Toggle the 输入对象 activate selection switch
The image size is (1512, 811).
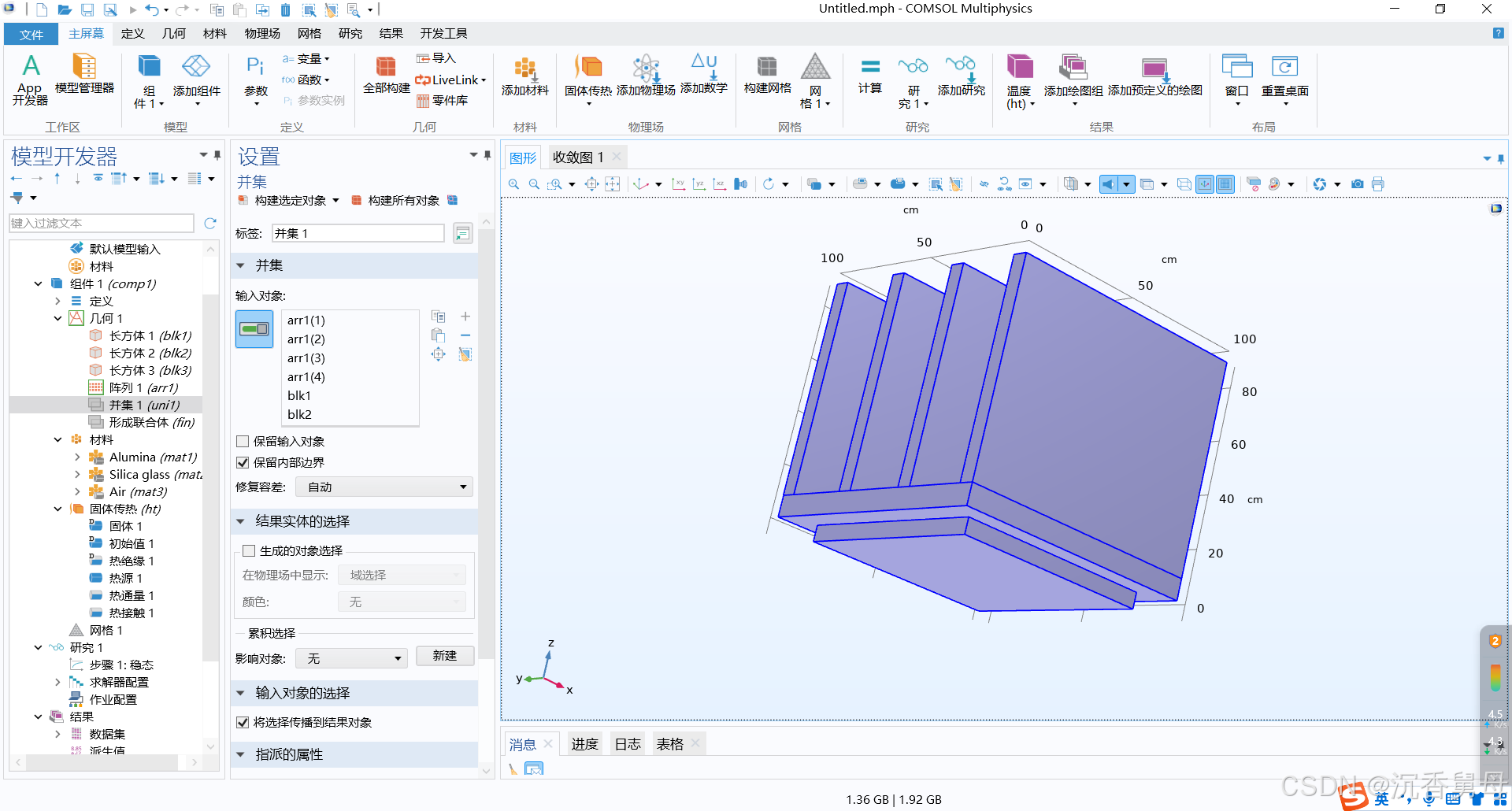click(x=254, y=329)
